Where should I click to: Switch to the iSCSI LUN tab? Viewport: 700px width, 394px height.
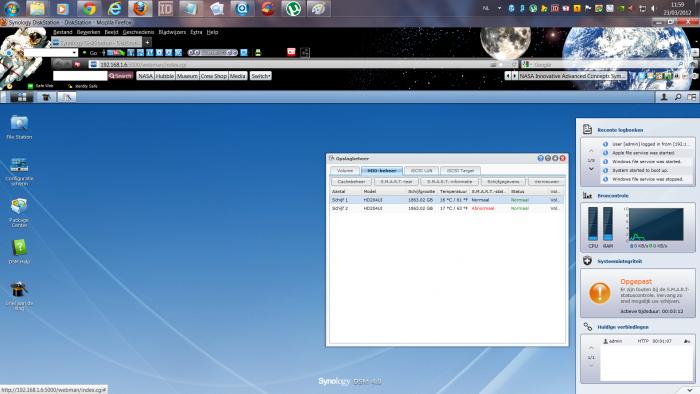pyautogui.click(x=421, y=170)
